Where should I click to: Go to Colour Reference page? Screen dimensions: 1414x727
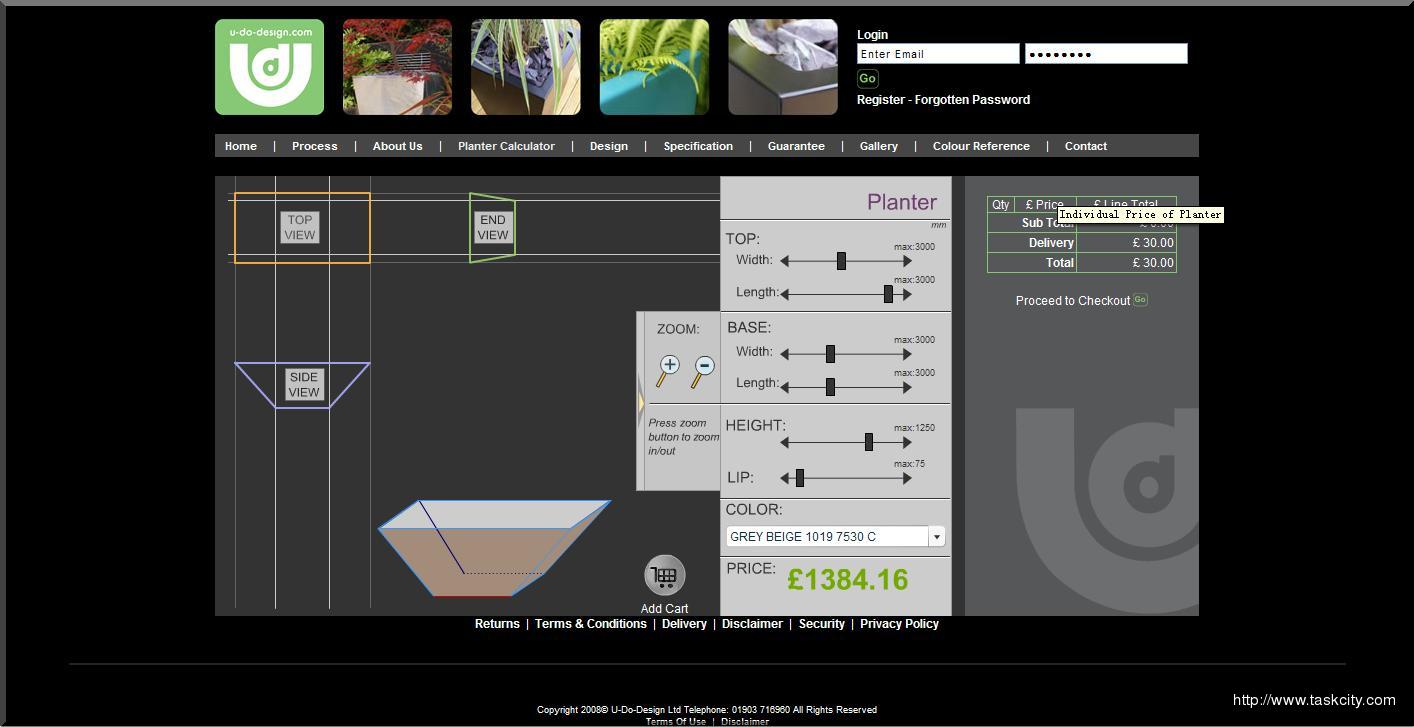coord(981,146)
